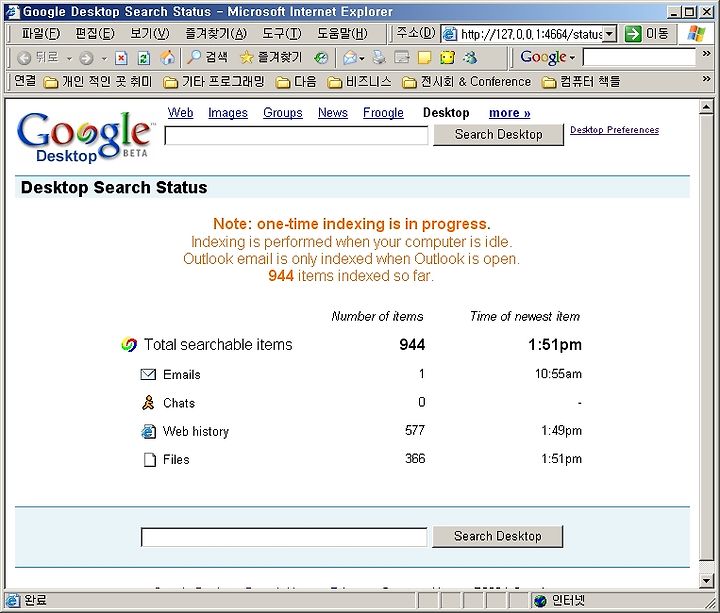
Task: Click the yellow note toolbar icon
Action: click(x=424, y=57)
